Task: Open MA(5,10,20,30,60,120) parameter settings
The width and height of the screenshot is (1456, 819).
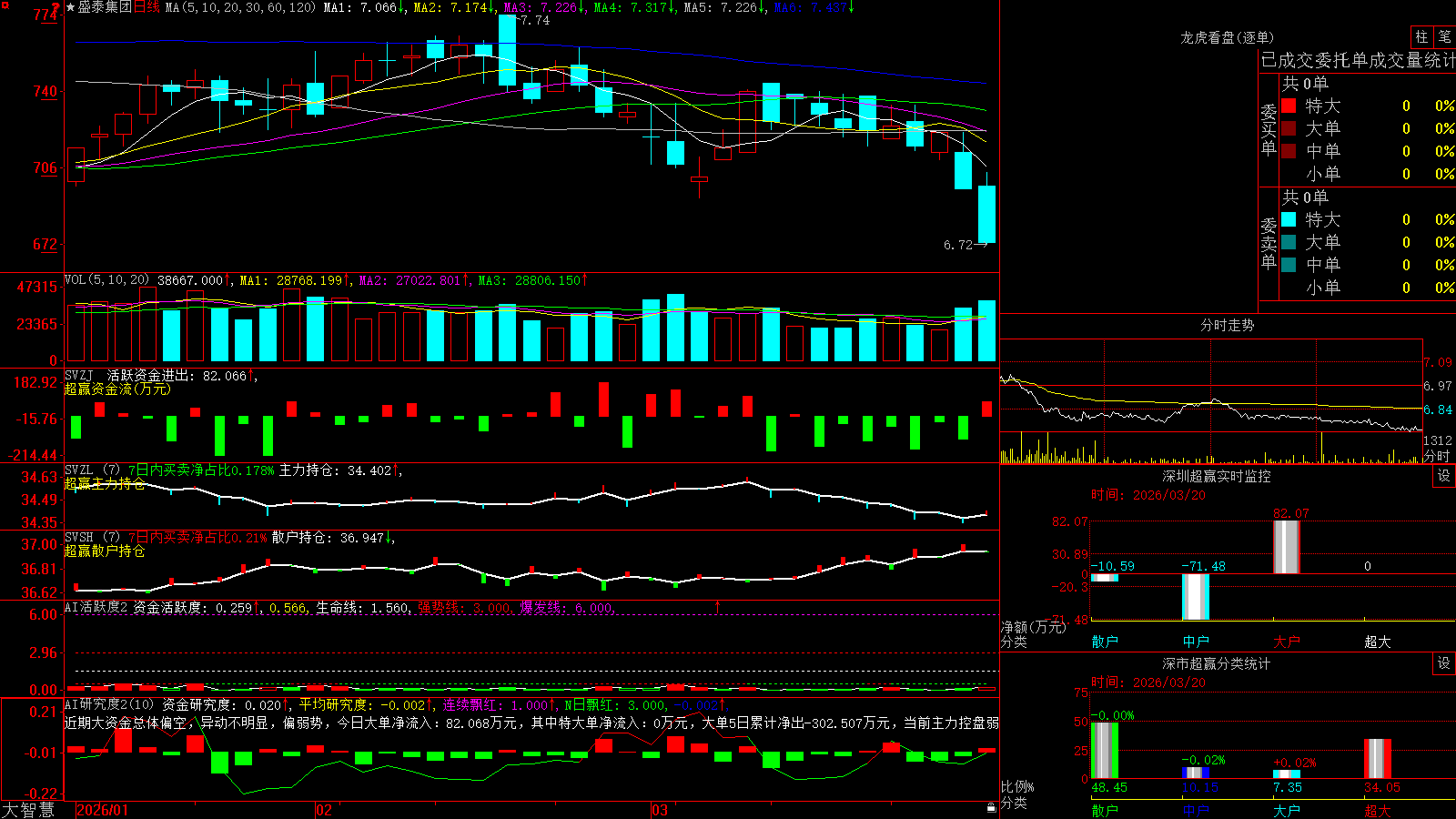Action: coord(241,7)
